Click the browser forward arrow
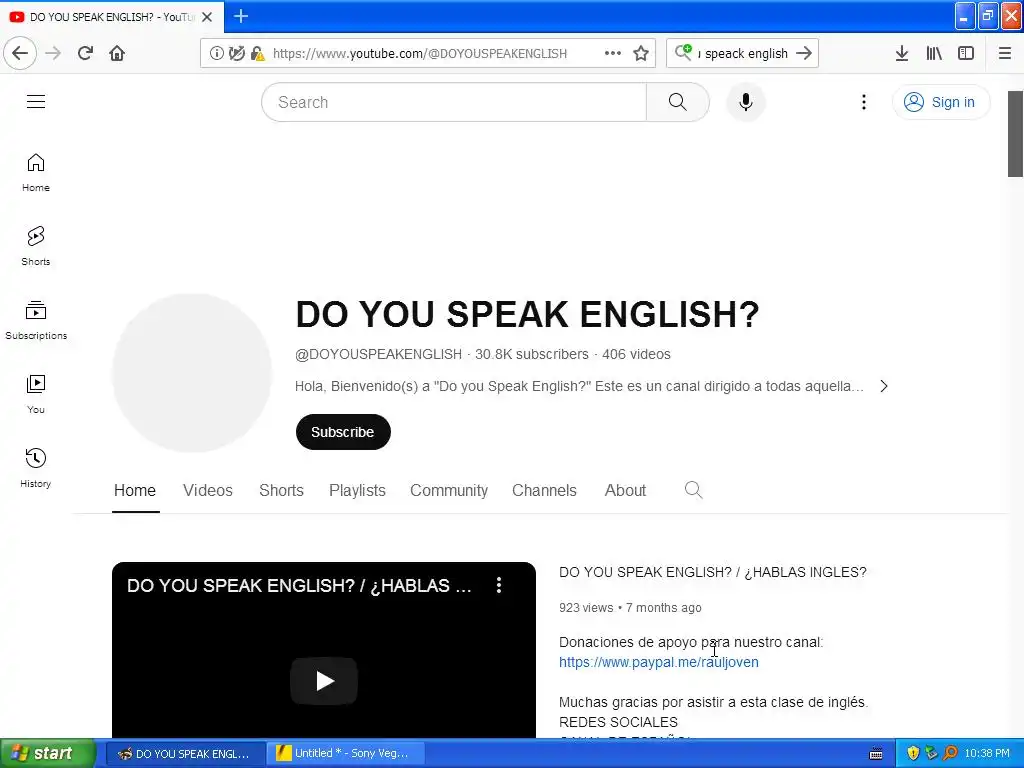This screenshot has height=768, width=1024. [x=53, y=53]
